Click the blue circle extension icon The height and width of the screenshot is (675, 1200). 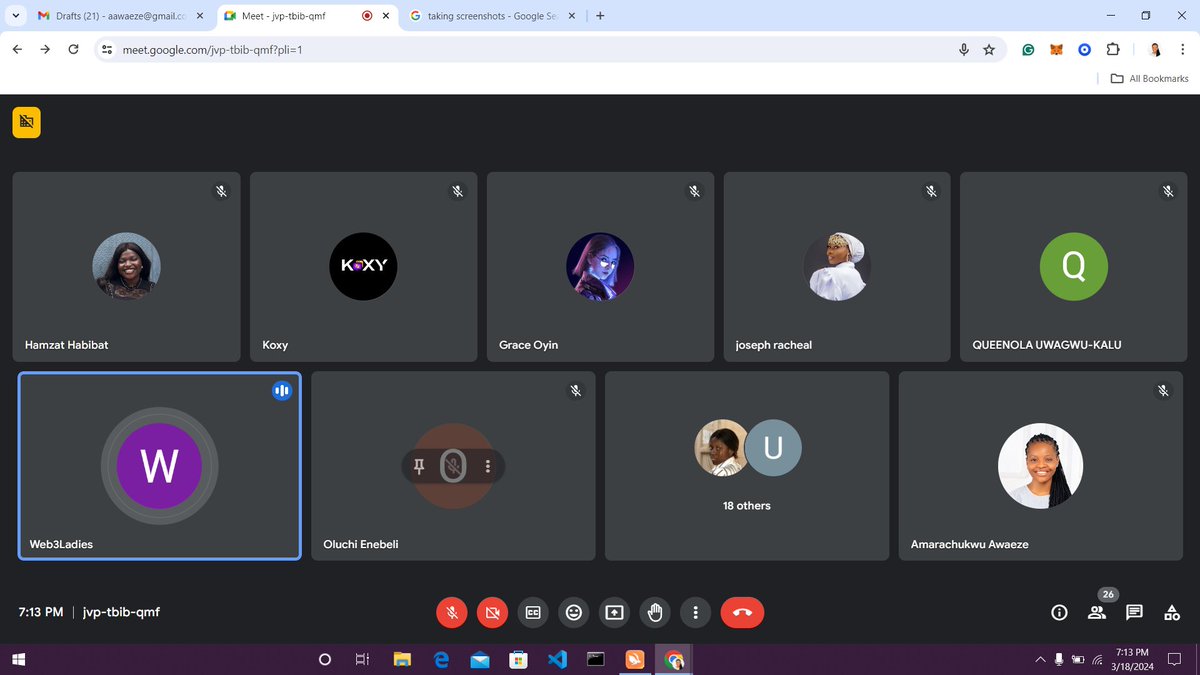point(1084,49)
